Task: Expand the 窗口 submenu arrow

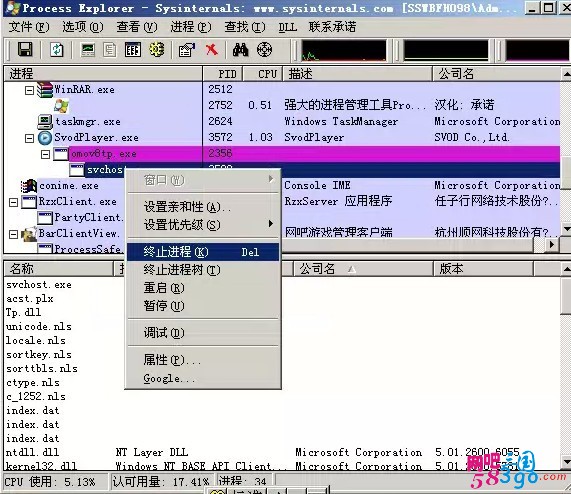Action: (271, 179)
